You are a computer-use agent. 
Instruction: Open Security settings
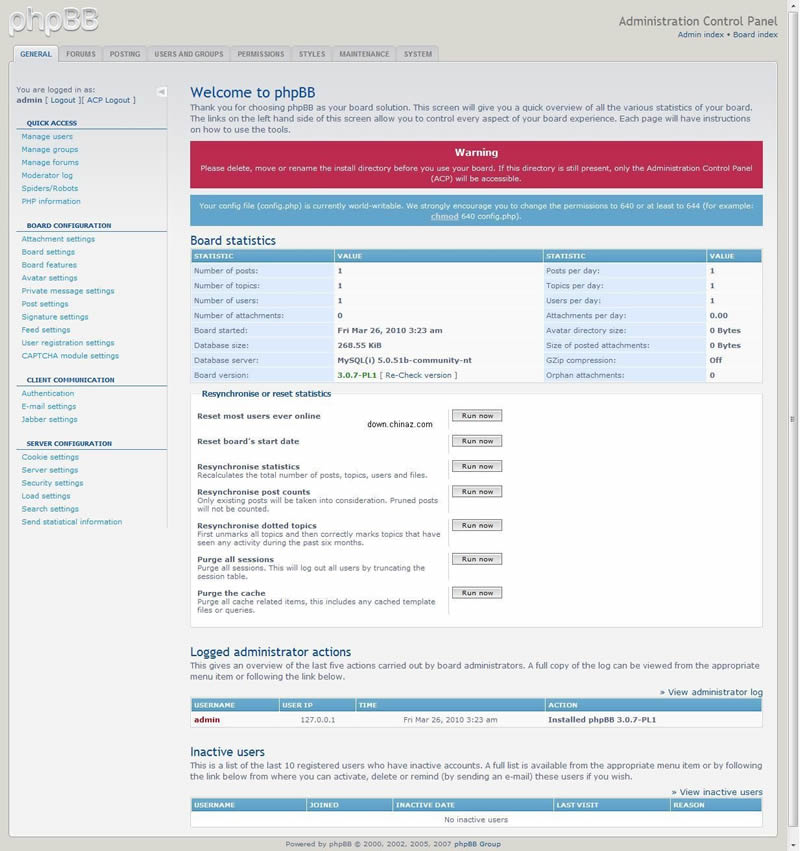click(x=53, y=483)
